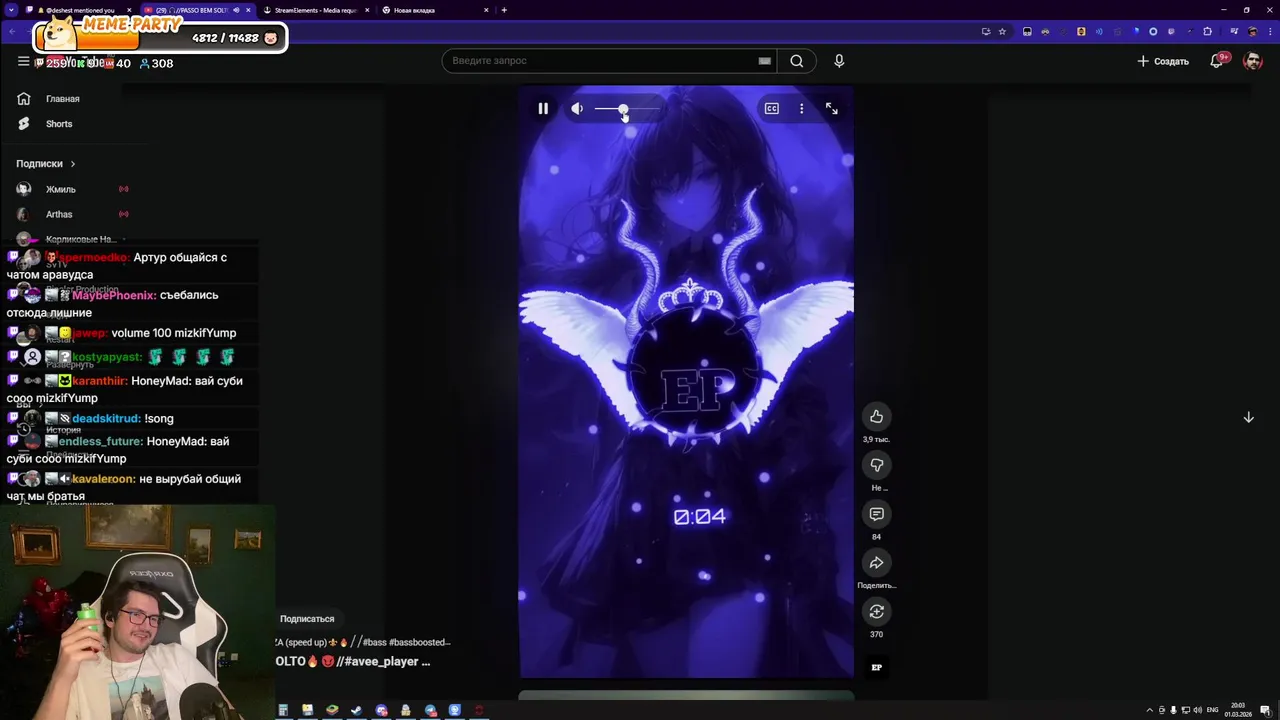The height and width of the screenshot is (720, 1280).
Task: Open the comments of the Short
Action: [877, 514]
